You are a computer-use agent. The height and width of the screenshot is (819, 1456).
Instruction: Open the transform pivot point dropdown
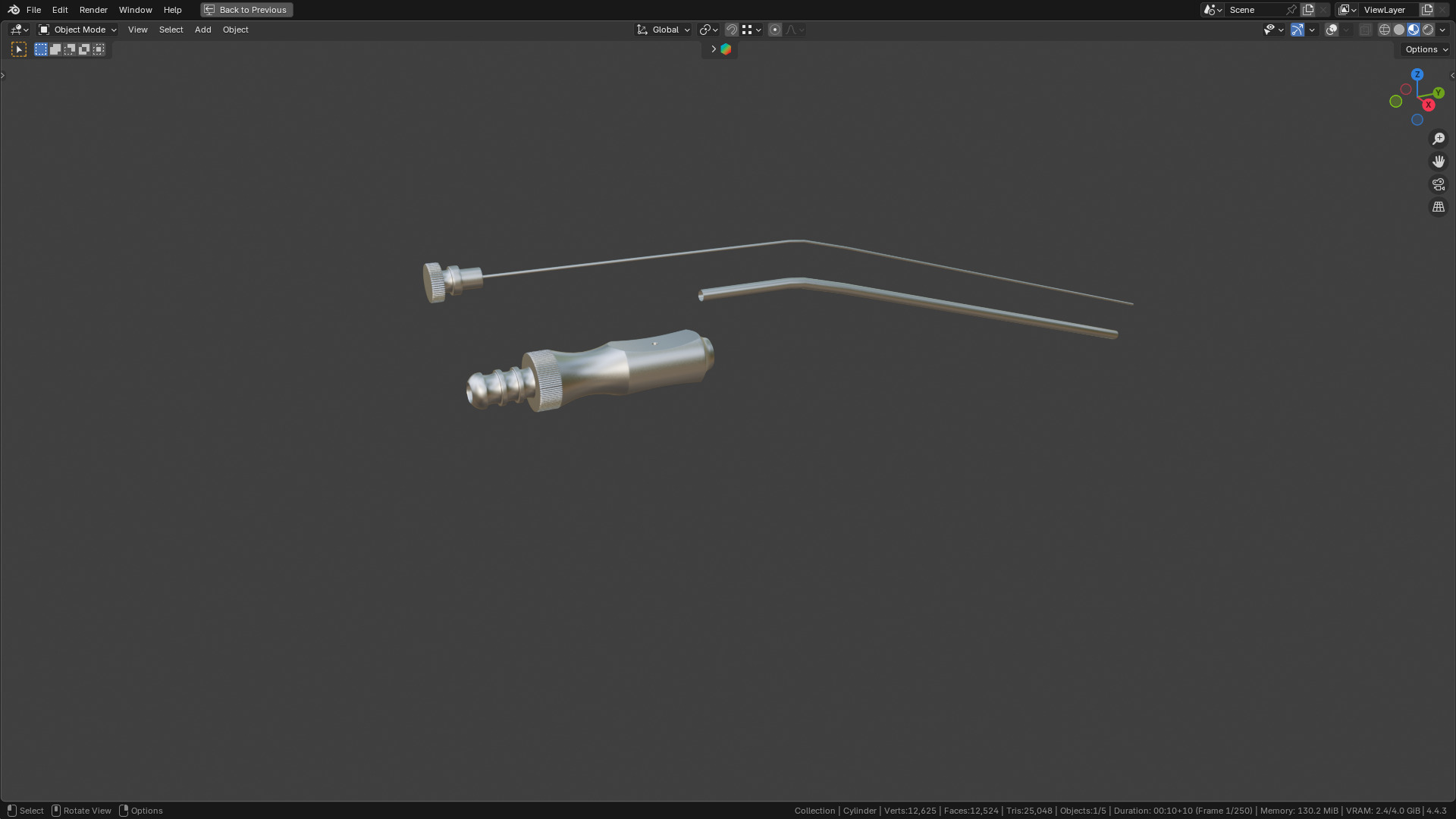(x=708, y=30)
